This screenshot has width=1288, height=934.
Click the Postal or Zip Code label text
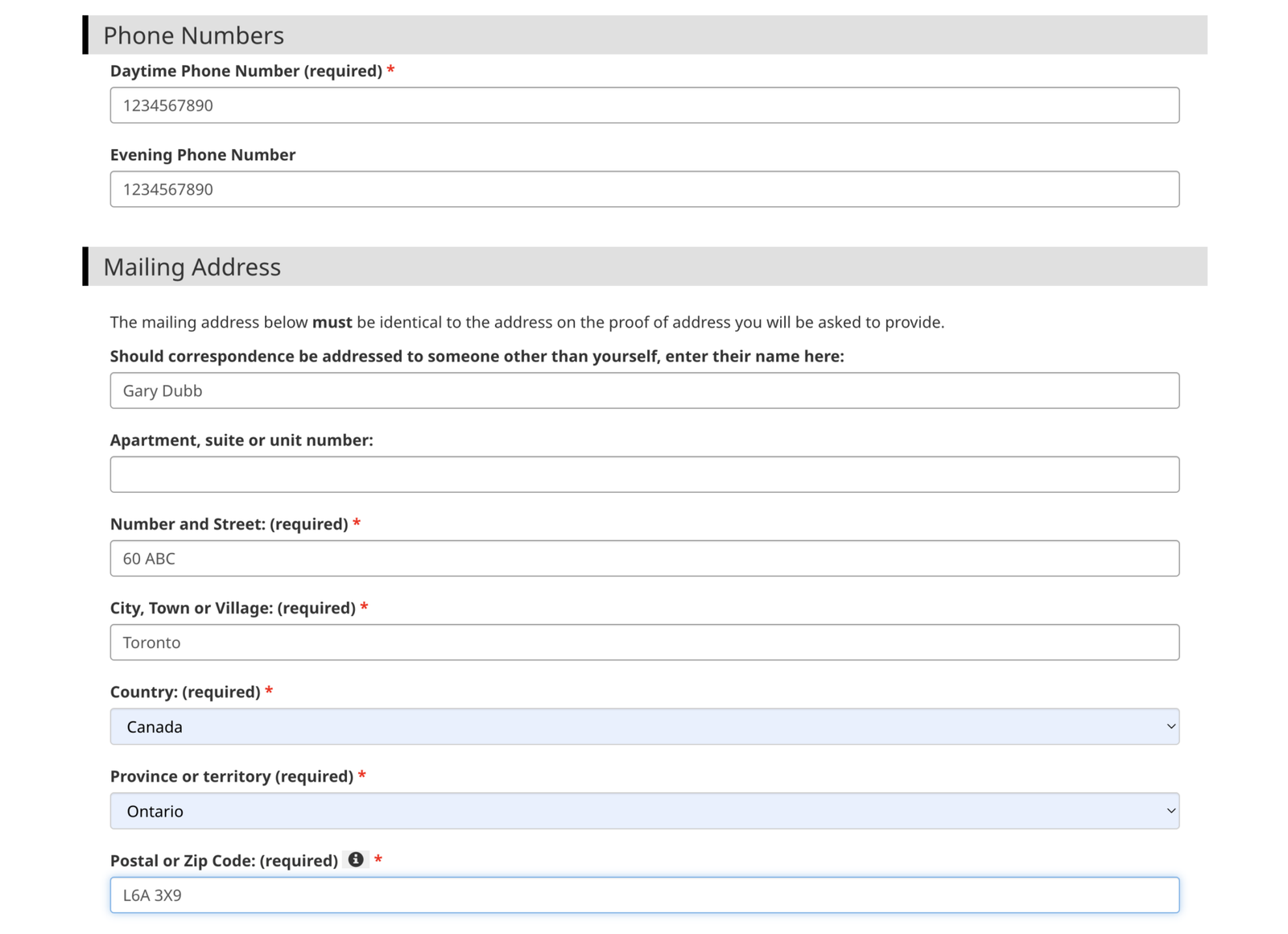[x=224, y=861]
